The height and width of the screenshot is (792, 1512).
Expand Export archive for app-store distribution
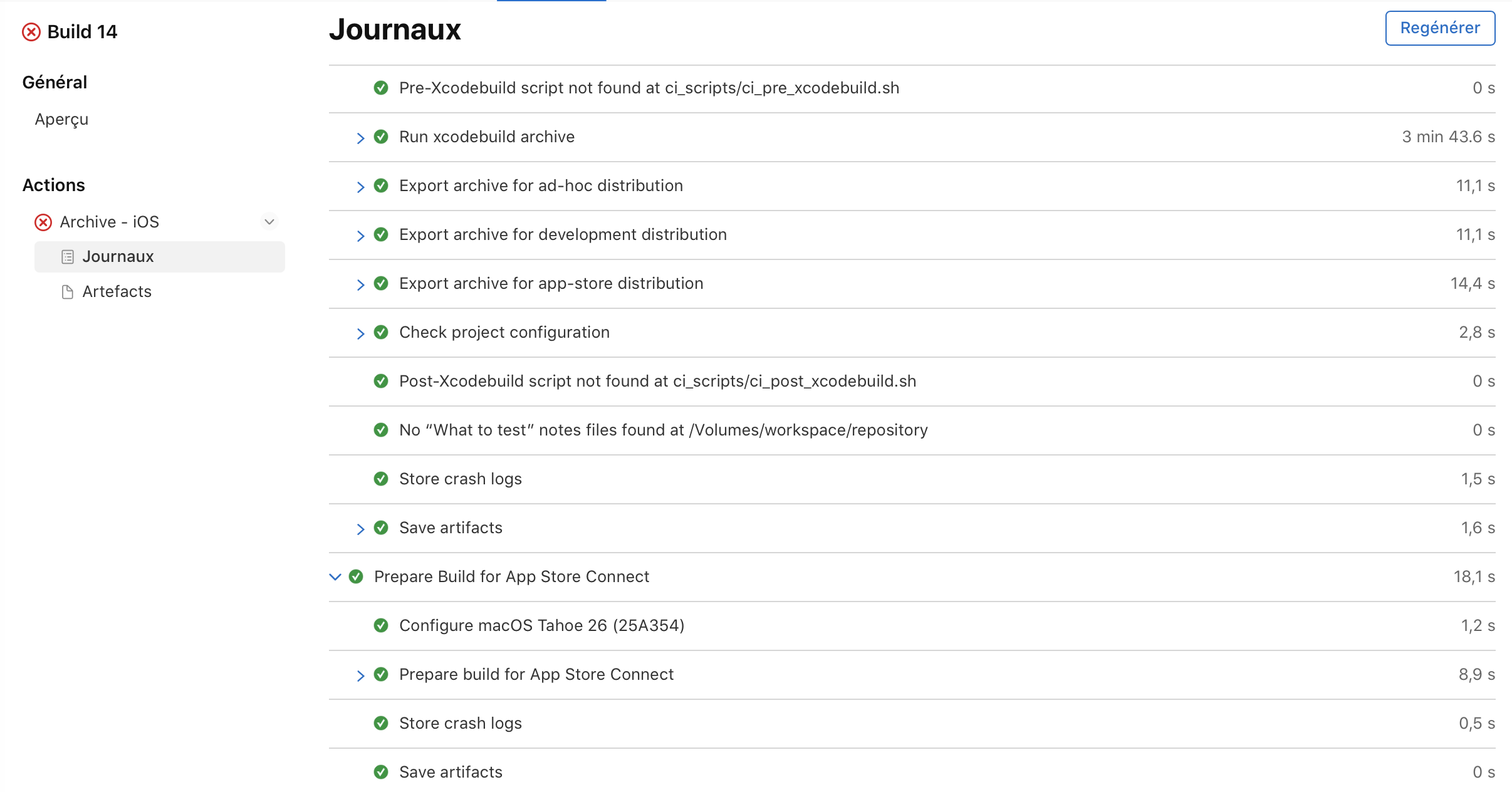pyautogui.click(x=360, y=284)
